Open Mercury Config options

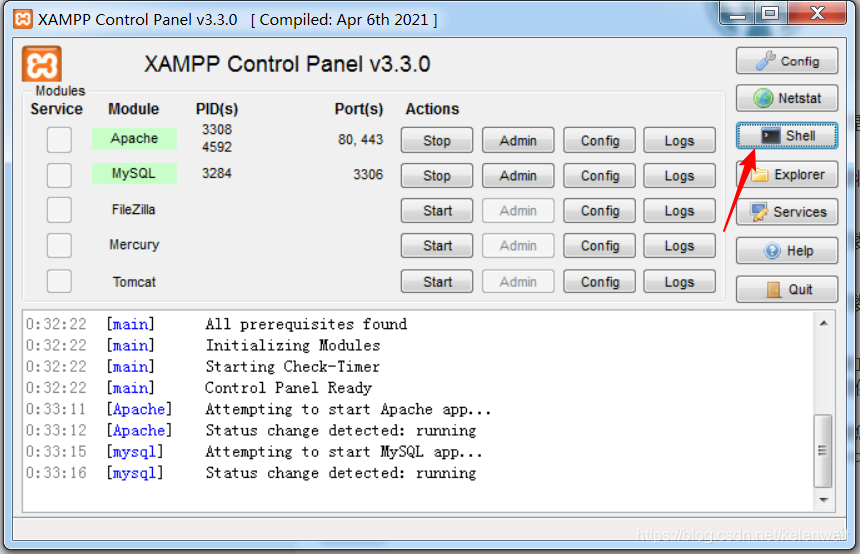point(599,246)
